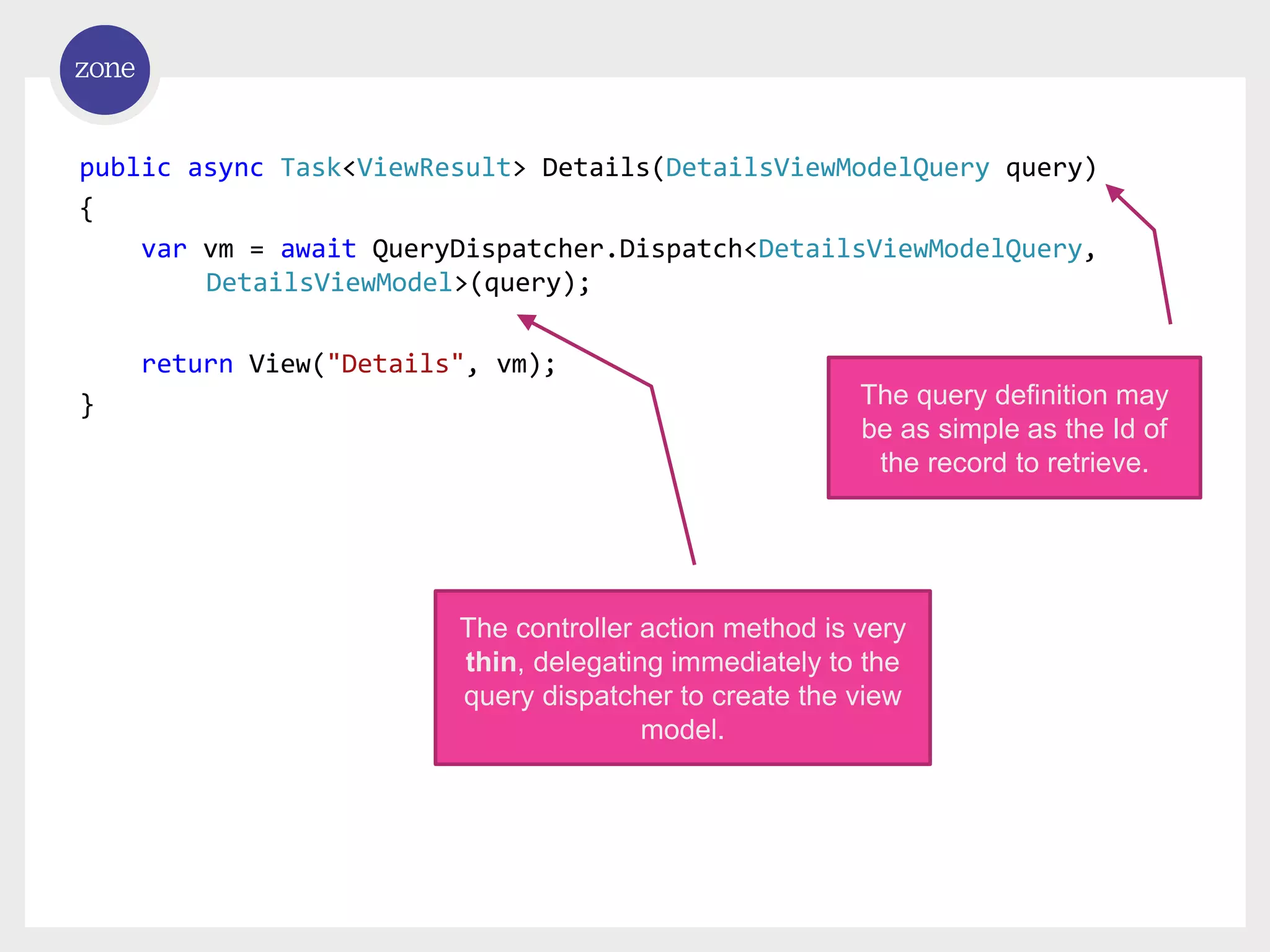This screenshot has width=1270, height=952.
Task: Click the zone logo circle
Action: click(105, 69)
